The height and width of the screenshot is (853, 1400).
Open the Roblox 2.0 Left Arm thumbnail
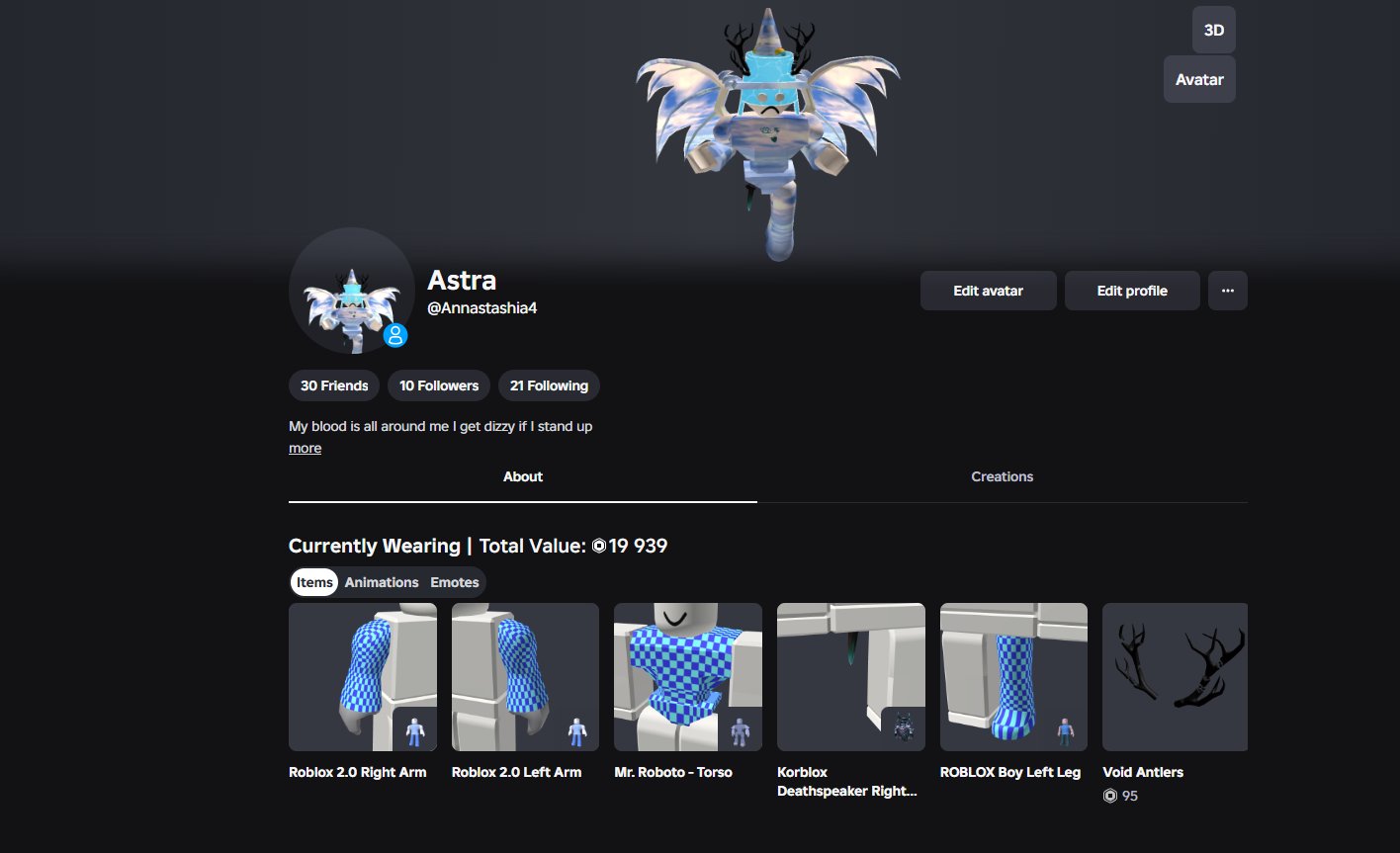pyautogui.click(x=525, y=677)
